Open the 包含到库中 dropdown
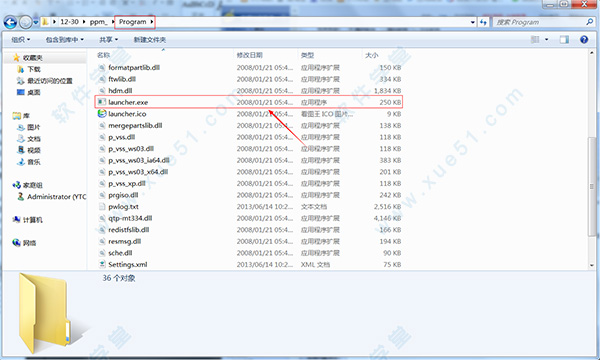This screenshot has width=600, height=360. click(65, 39)
